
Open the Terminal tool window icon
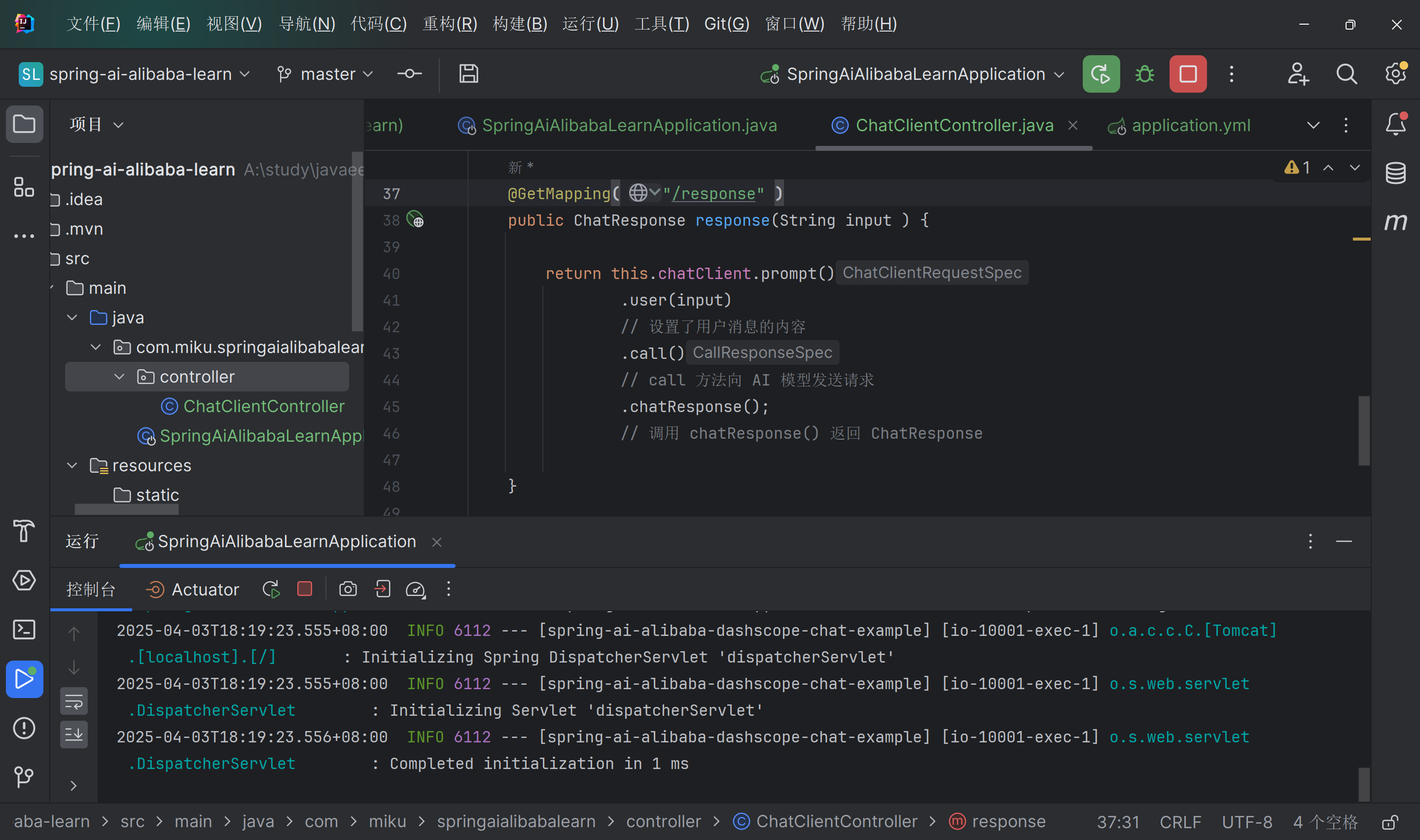point(24,630)
